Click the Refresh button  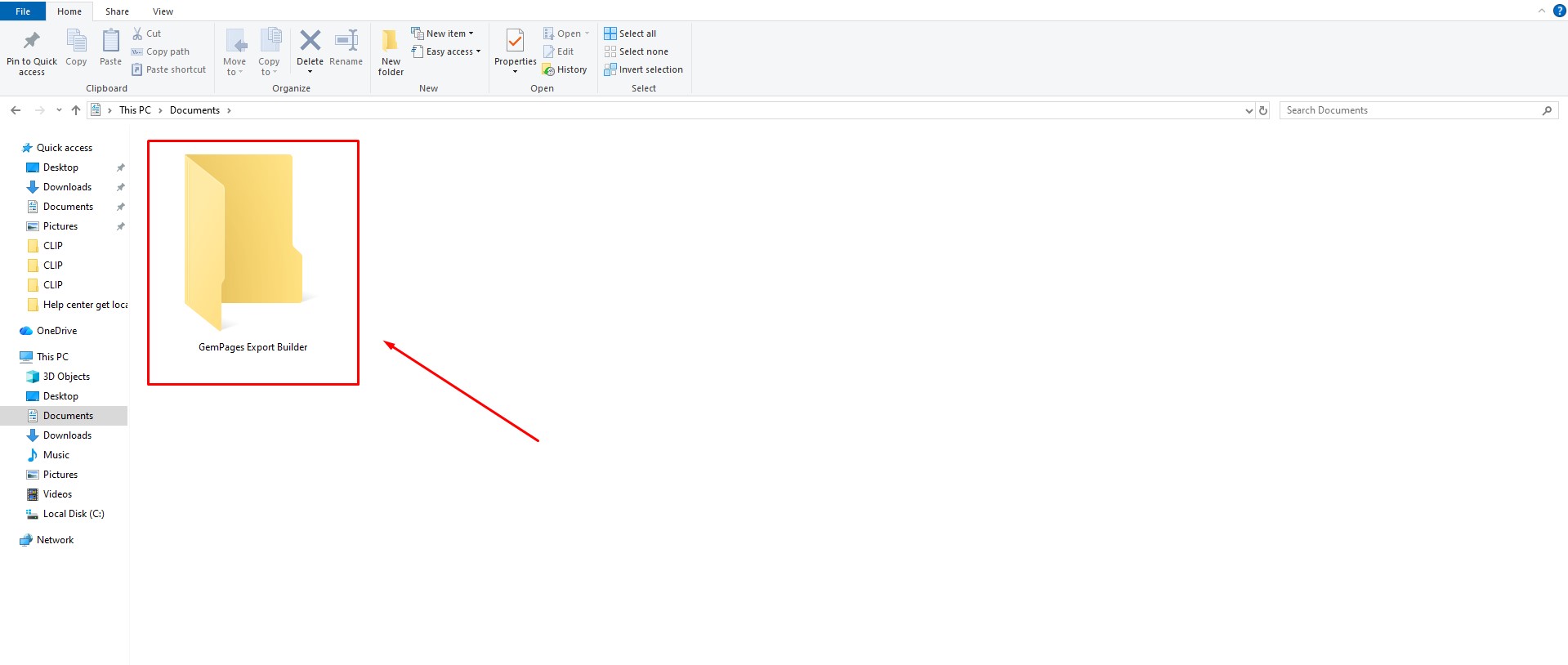[x=1263, y=110]
